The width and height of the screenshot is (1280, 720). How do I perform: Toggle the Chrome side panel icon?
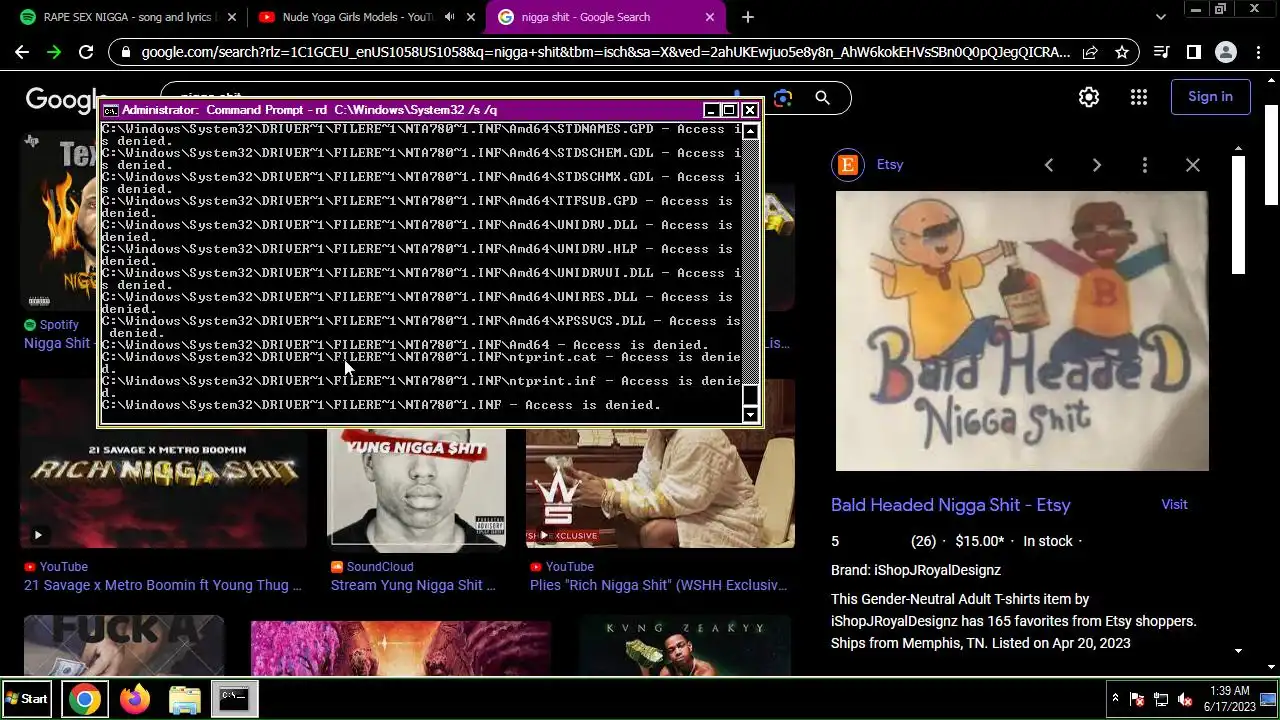click(1193, 52)
